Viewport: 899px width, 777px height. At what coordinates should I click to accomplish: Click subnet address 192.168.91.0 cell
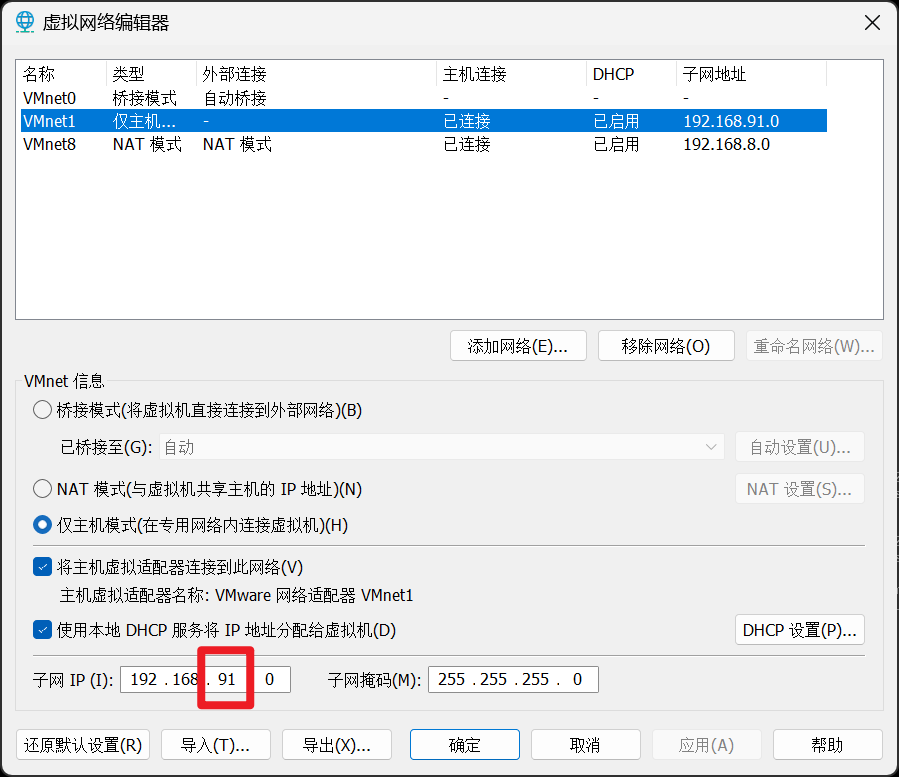(x=731, y=121)
